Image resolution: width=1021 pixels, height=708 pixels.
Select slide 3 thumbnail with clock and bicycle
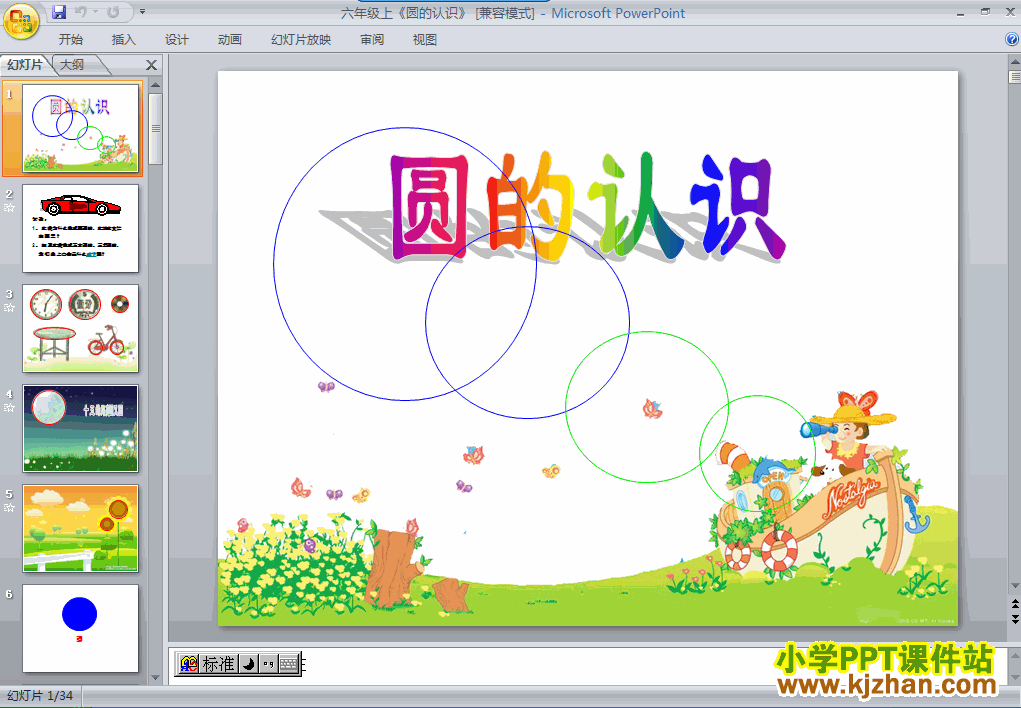(81, 328)
